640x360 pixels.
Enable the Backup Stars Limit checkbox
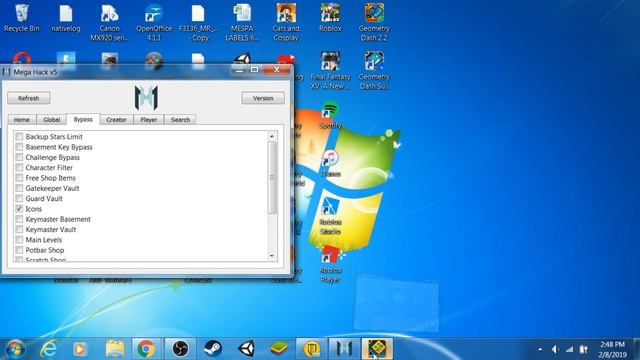[x=19, y=136]
